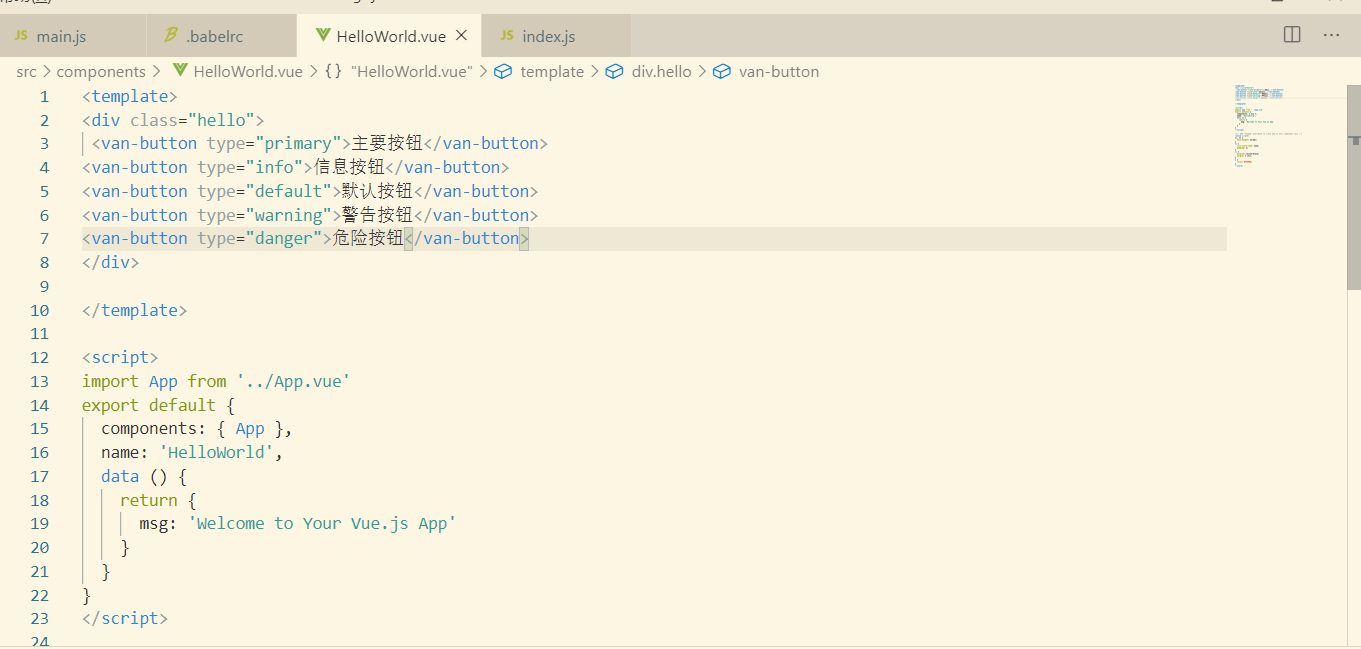Select the components breadcrumb segment
The image size is (1361, 649).
(101, 72)
